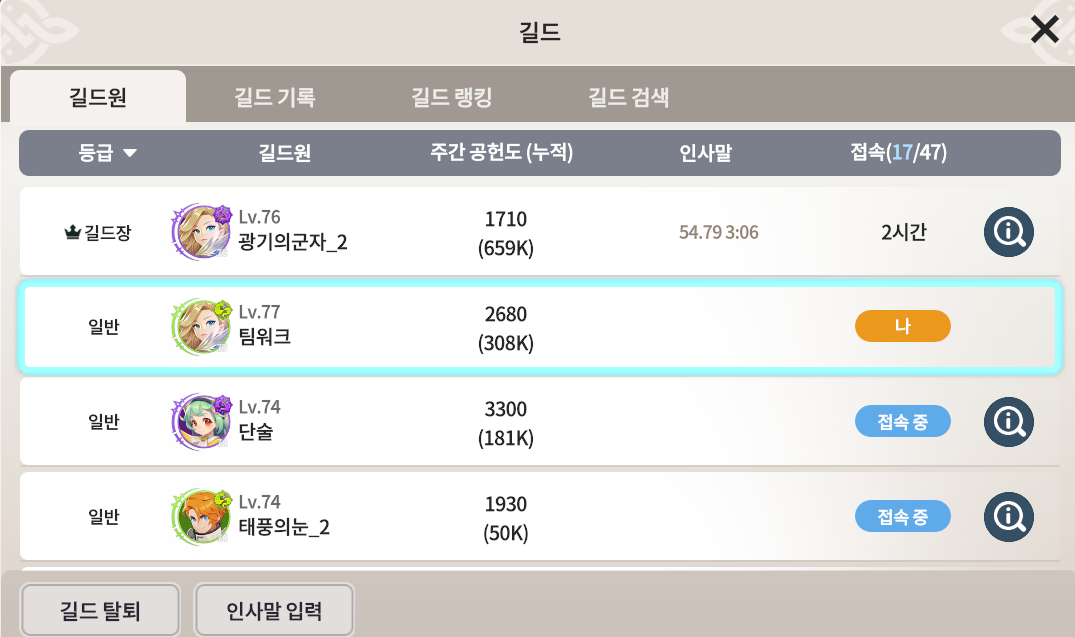Switch to the 길드 기록 tab
The width and height of the screenshot is (1075, 637).
click(x=274, y=98)
